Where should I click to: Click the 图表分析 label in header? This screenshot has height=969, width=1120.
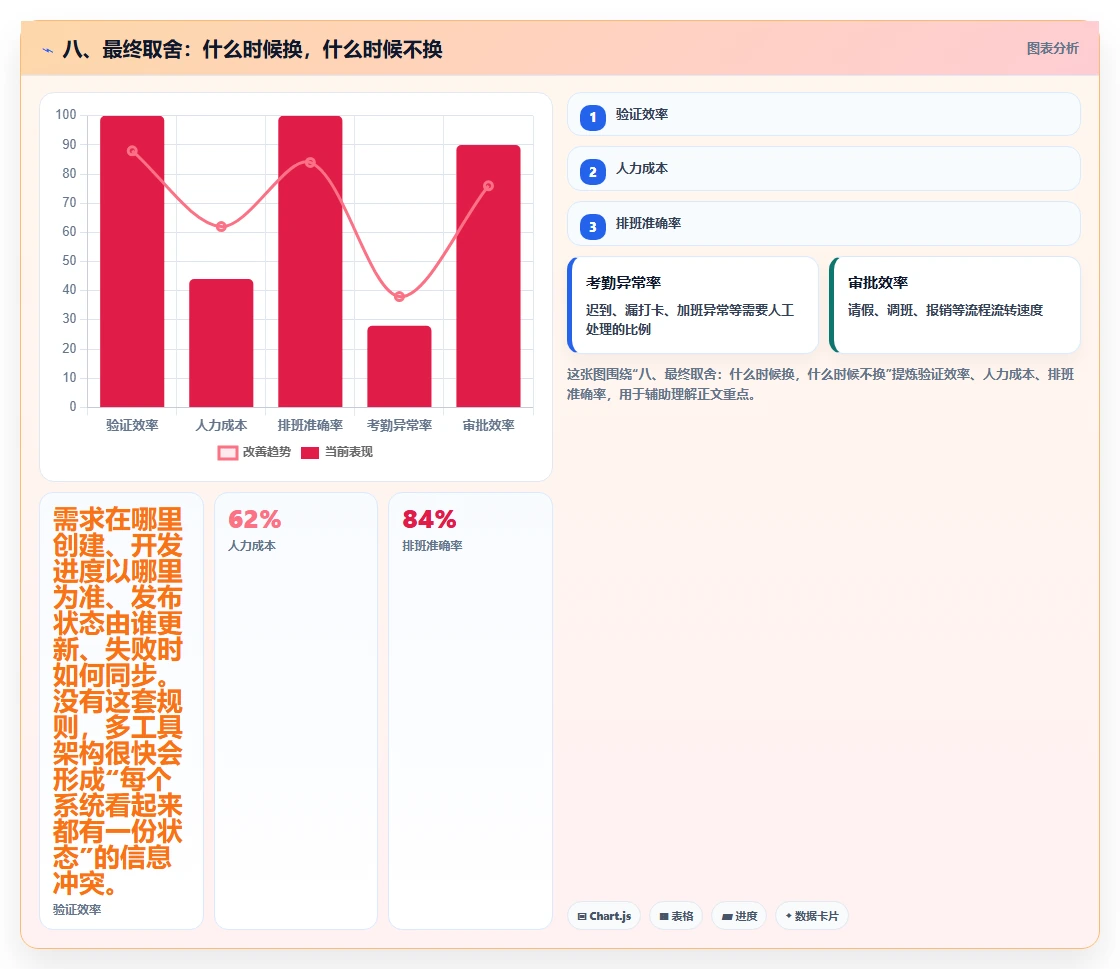[x=1052, y=49]
